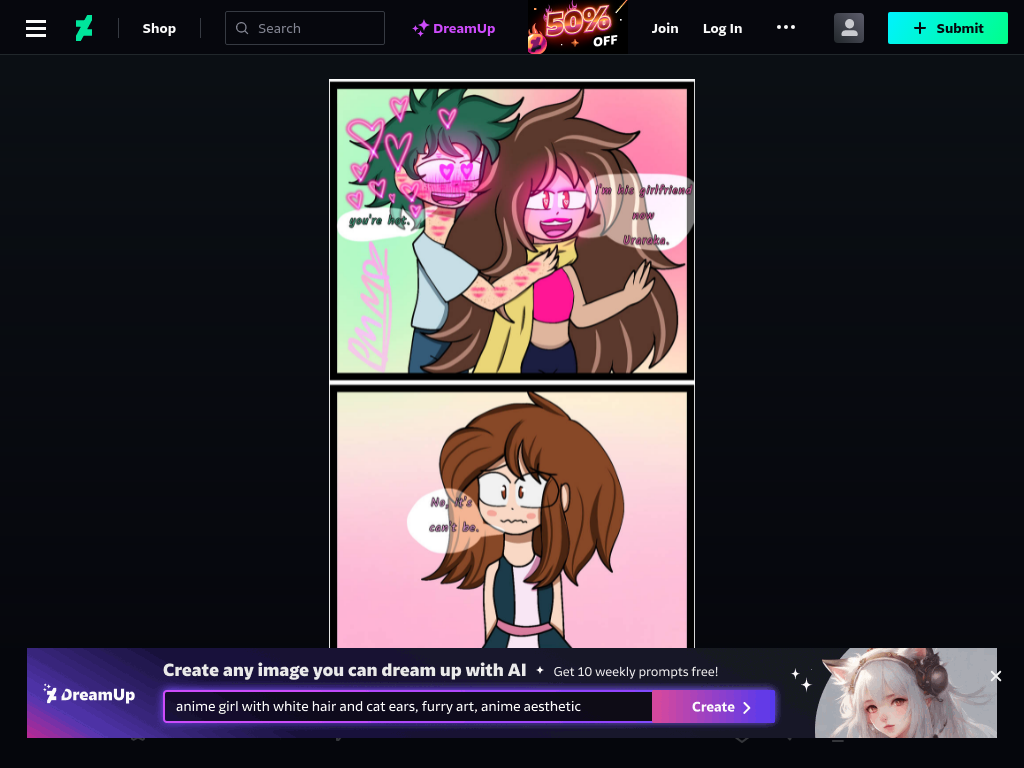Click the Submit button

pos(948,28)
